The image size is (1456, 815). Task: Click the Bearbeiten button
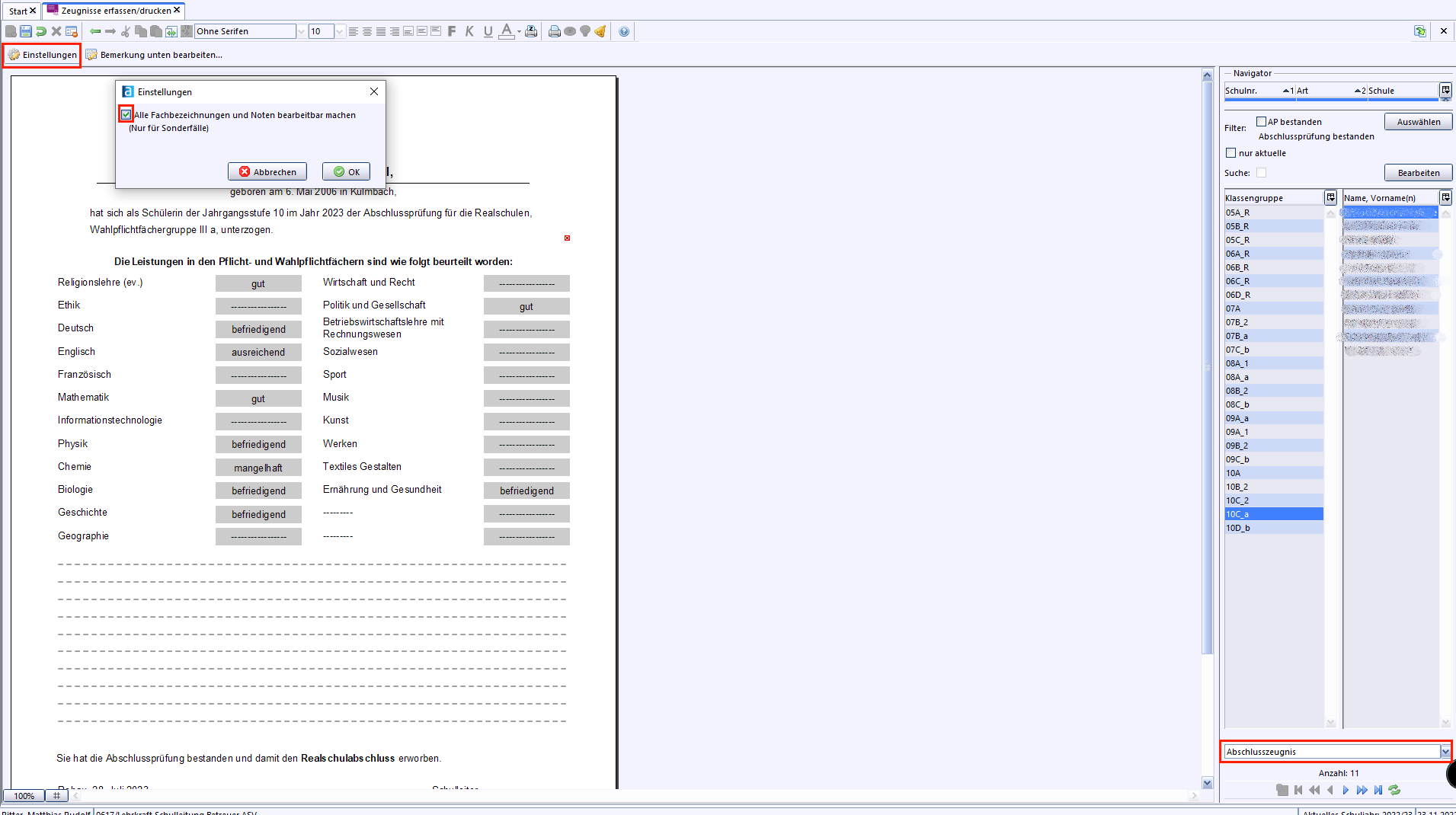pyautogui.click(x=1418, y=173)
